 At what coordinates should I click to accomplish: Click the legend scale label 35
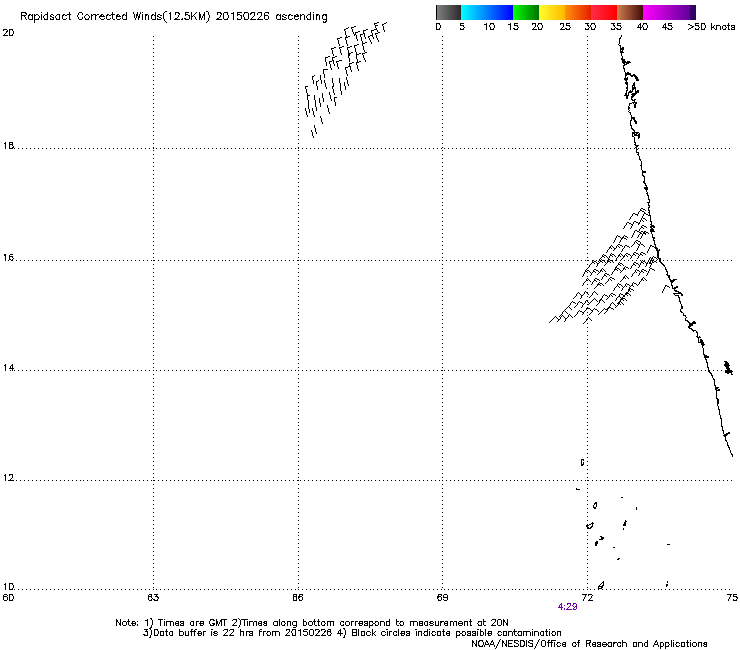point(616,27)
